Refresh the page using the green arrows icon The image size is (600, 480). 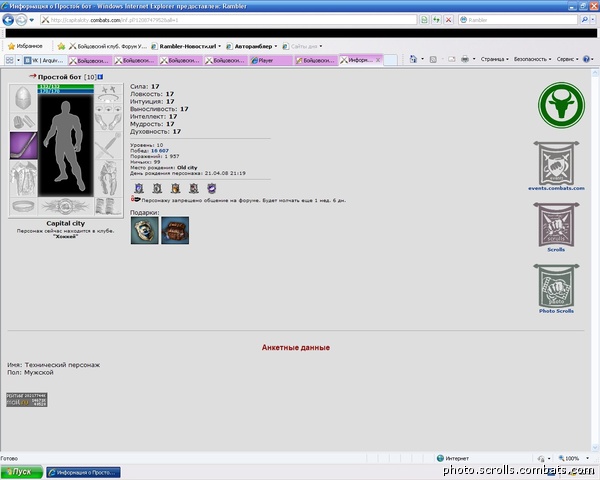[436, 20]
